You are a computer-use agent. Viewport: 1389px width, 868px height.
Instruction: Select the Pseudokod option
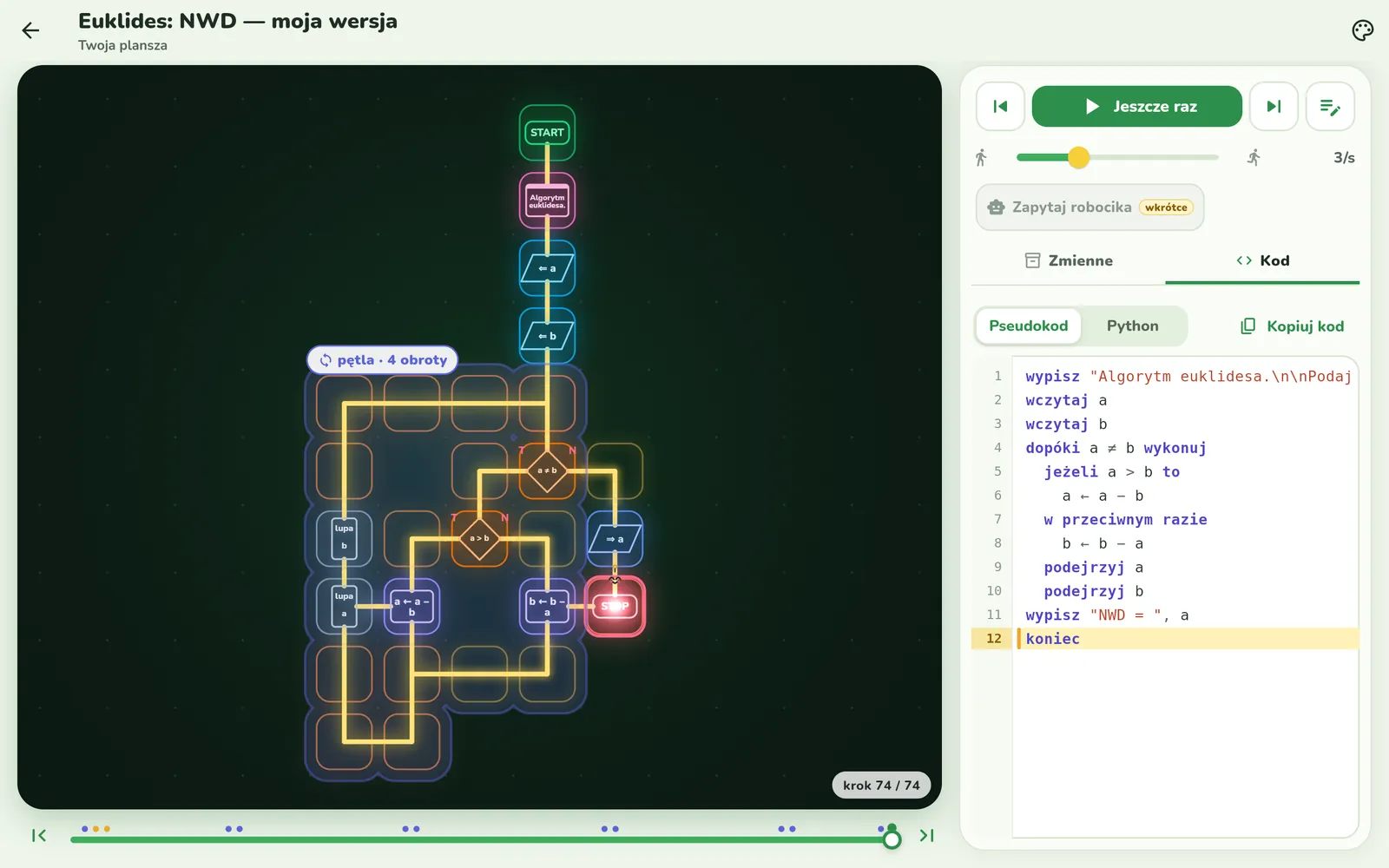click(1029, 326)
